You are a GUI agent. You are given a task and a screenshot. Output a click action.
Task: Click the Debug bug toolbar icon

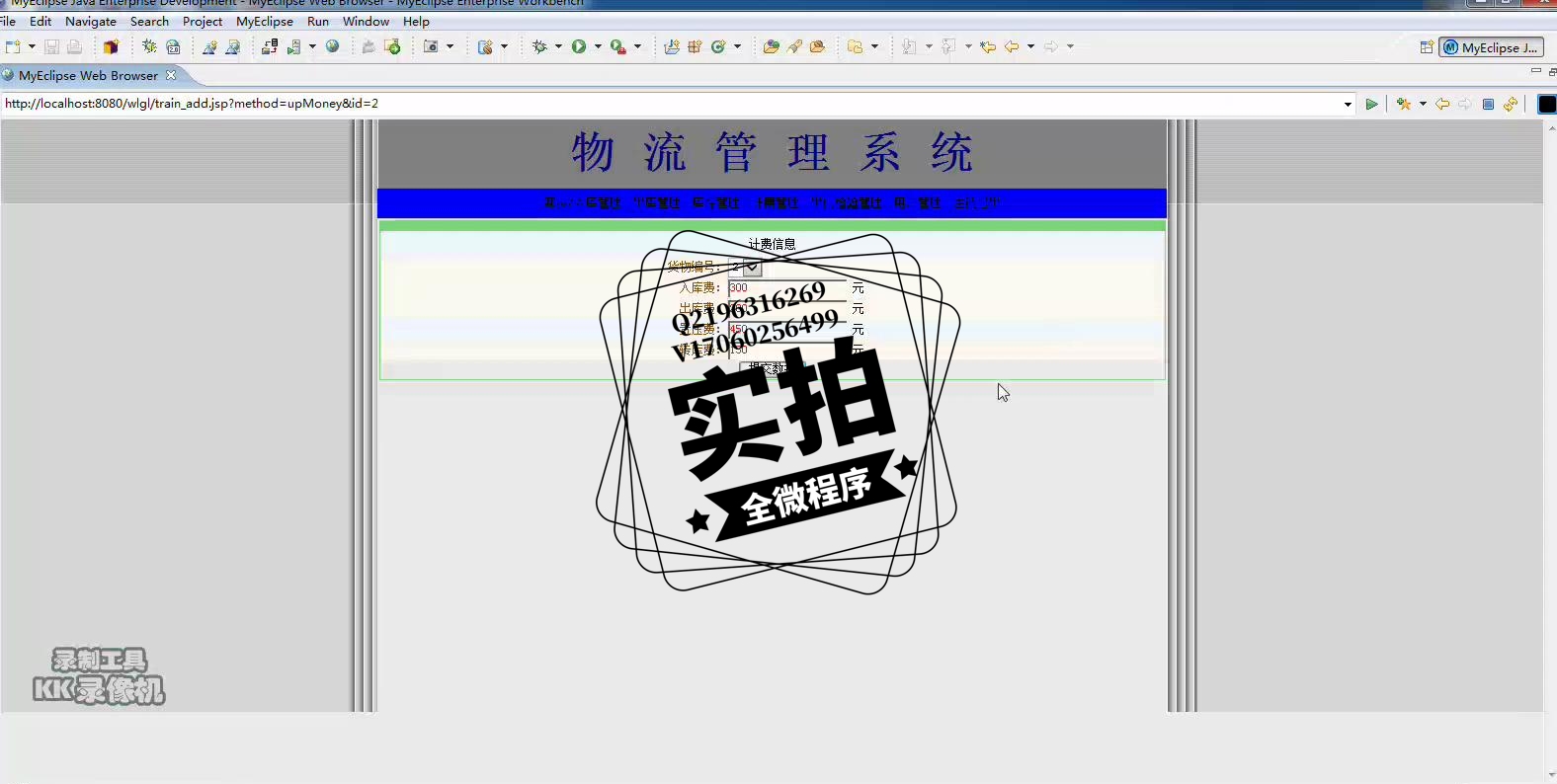coord(539,46)
